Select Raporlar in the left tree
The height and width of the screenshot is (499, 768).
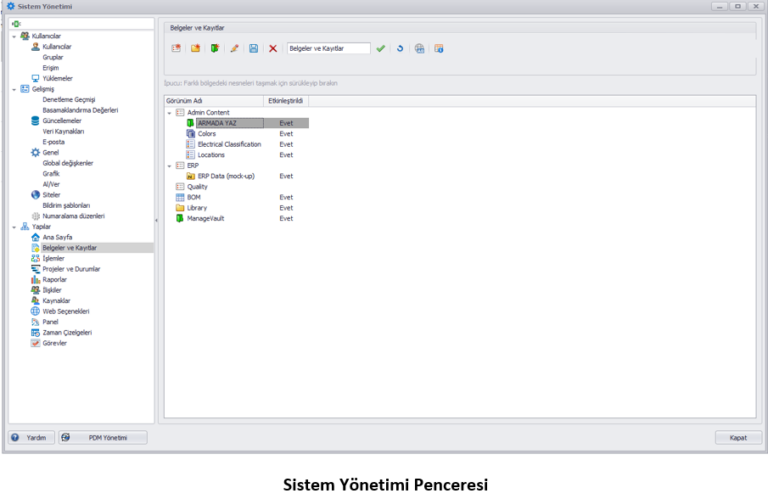tap(56, 280)
